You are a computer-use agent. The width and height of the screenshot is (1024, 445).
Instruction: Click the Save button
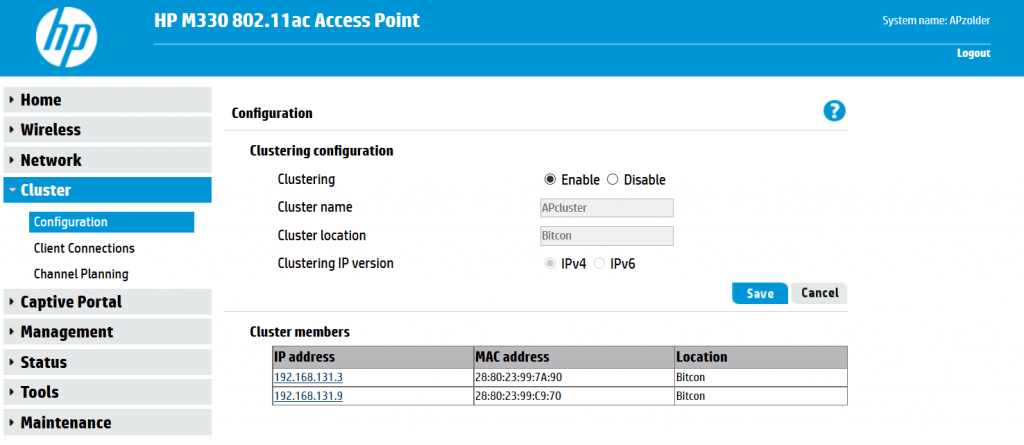tap(760, 293)
